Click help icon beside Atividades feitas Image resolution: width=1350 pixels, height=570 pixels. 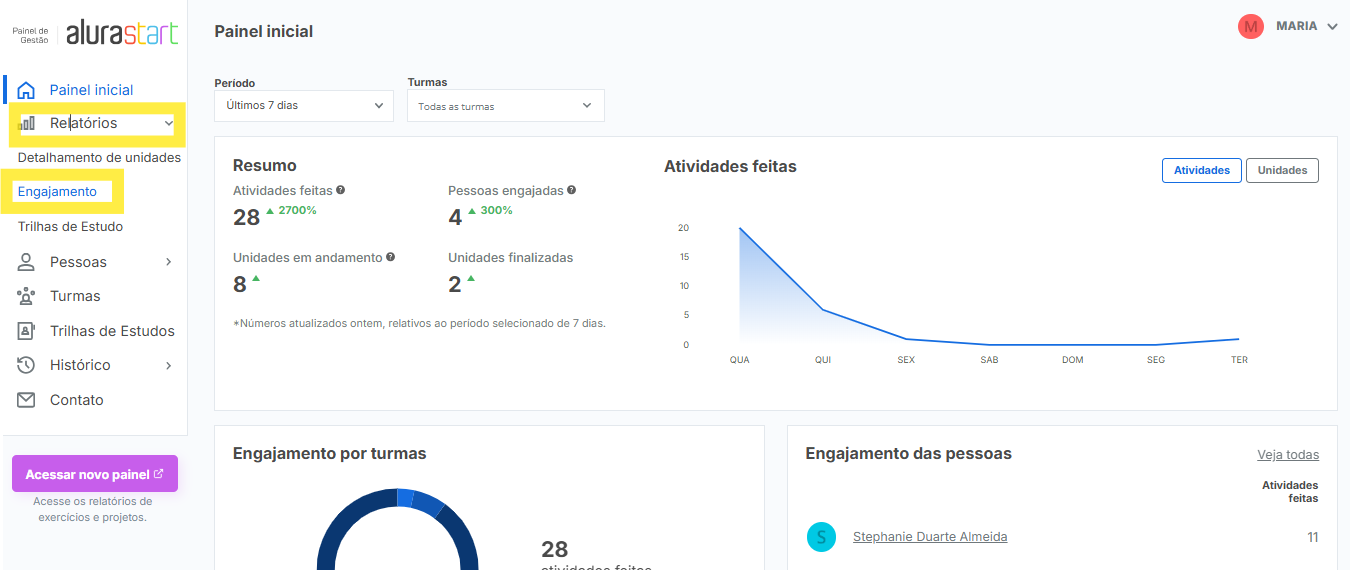click(341, 190)
